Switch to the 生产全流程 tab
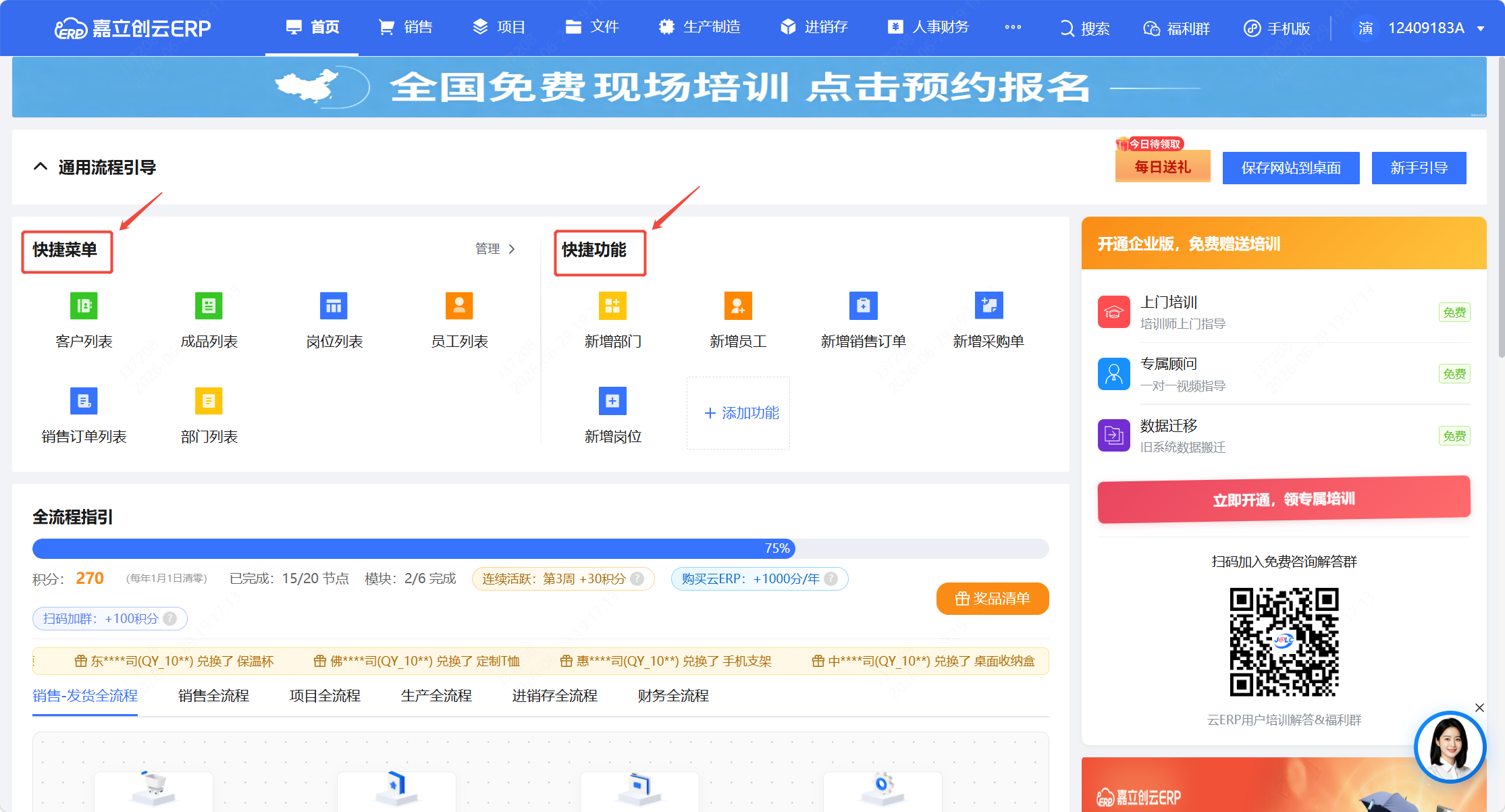This screenshot has width=1505, height=812. click(x=436, y=696)
